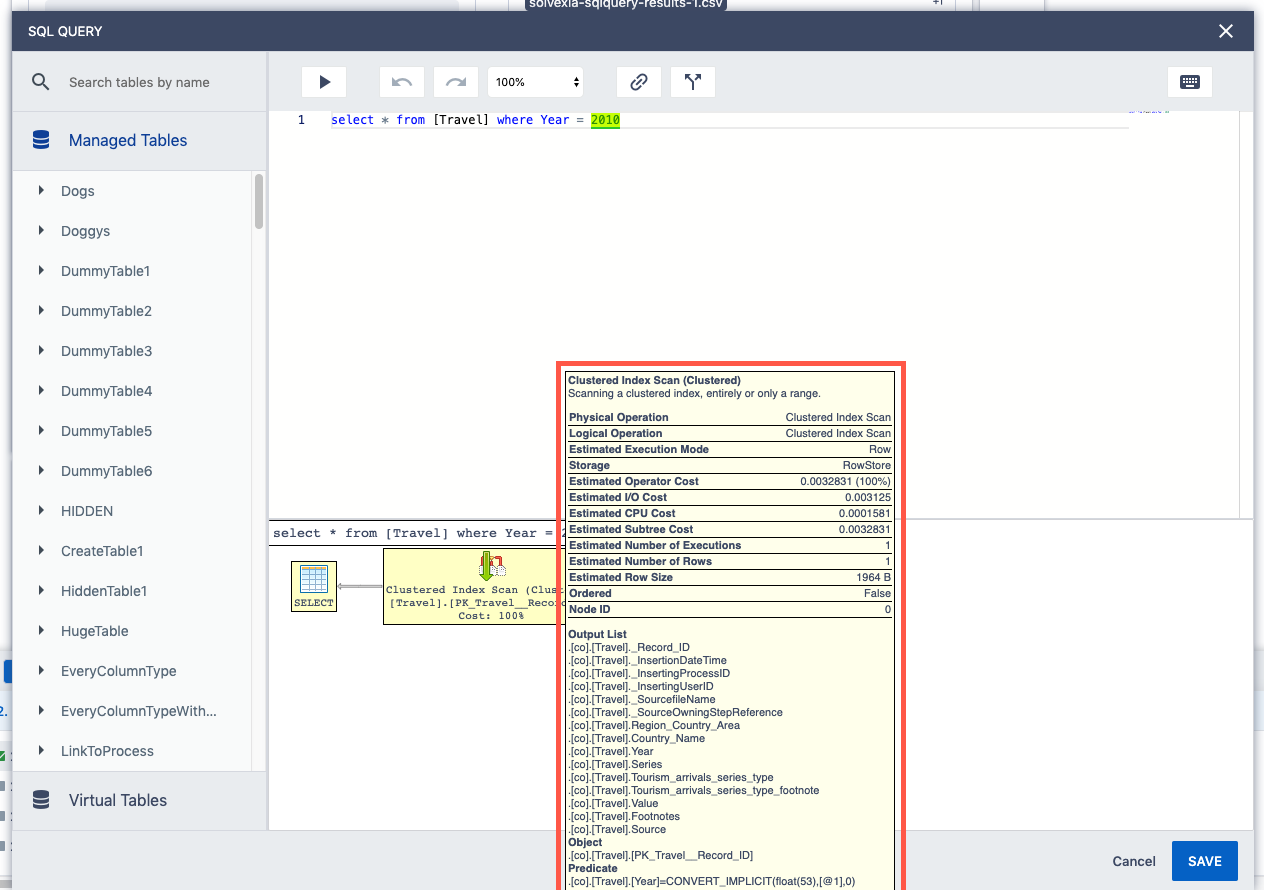Click the link chain icon in toolbar
Viewport: 1264px width, 890px height.
[639, 82]
